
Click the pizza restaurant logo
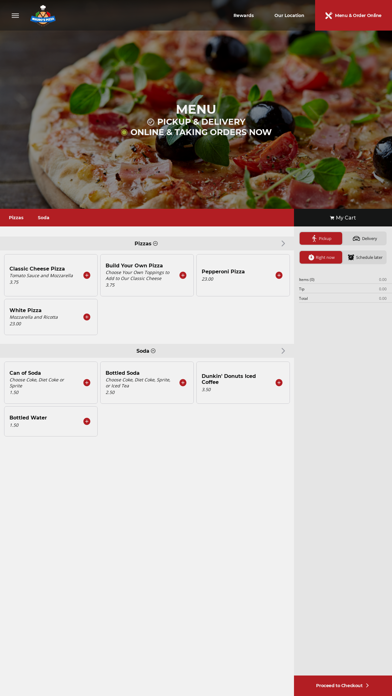click(x=43, y=16)
